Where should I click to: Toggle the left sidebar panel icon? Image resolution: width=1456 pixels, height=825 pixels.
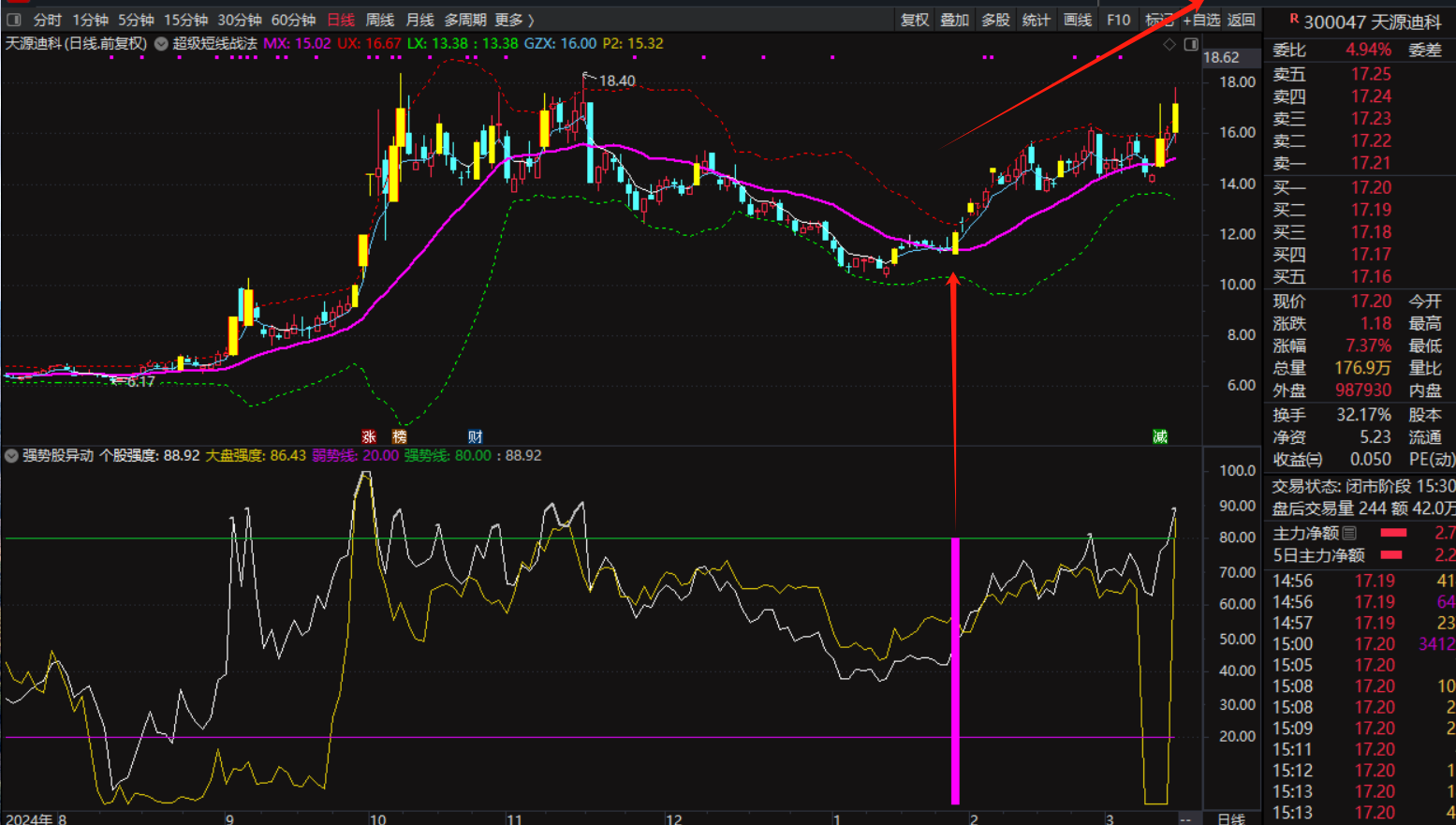[14, 20]
